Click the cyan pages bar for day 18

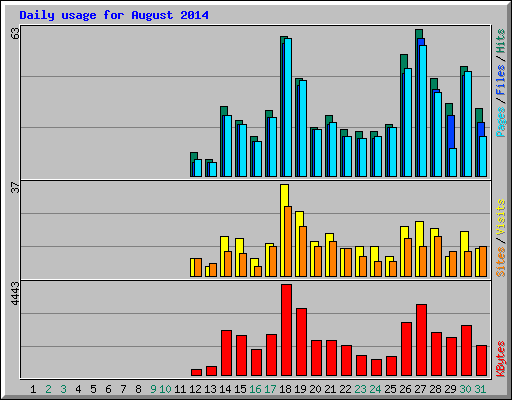click(x=288, y=107)
